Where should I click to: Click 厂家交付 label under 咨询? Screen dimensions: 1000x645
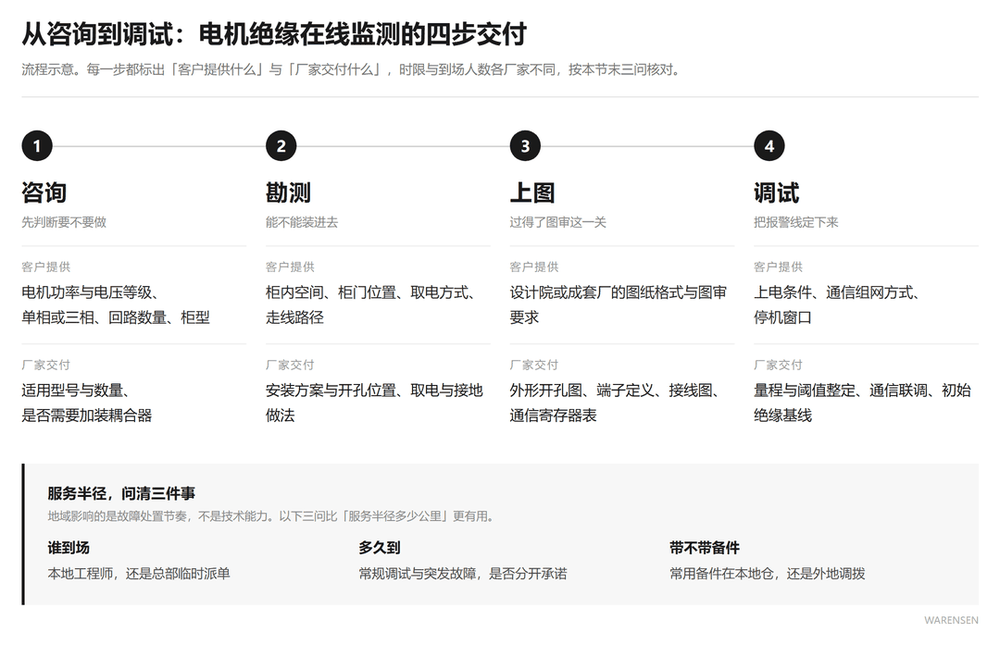click(46, 365)
